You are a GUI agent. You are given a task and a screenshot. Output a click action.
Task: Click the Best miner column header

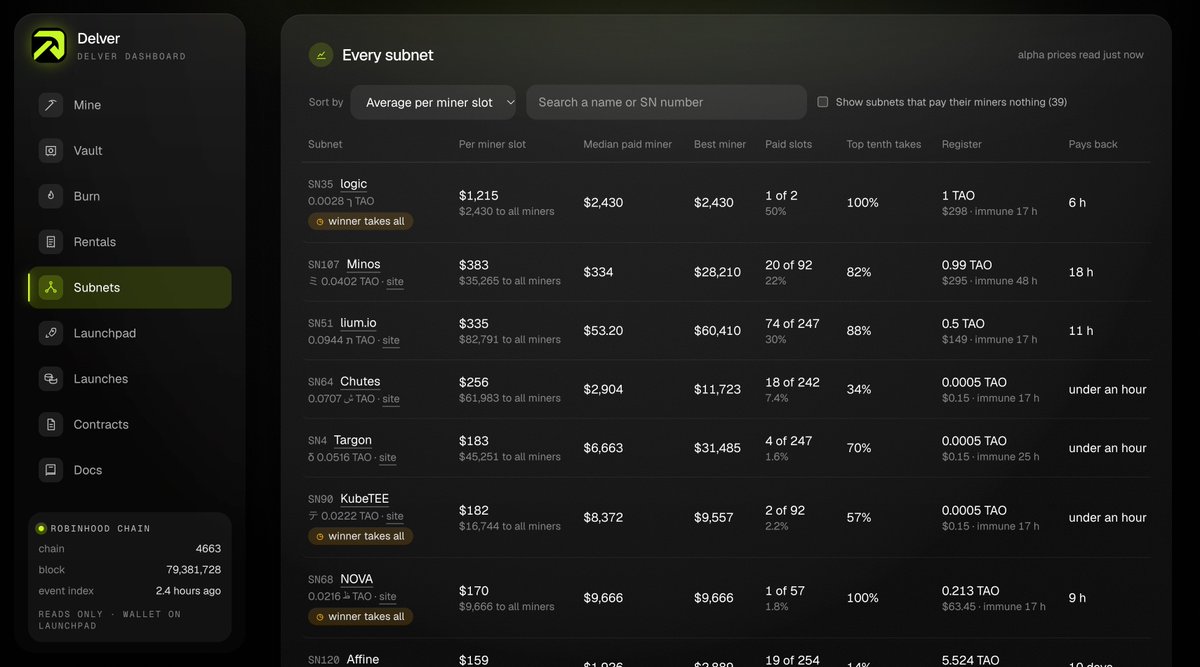(x=720, y=144)
